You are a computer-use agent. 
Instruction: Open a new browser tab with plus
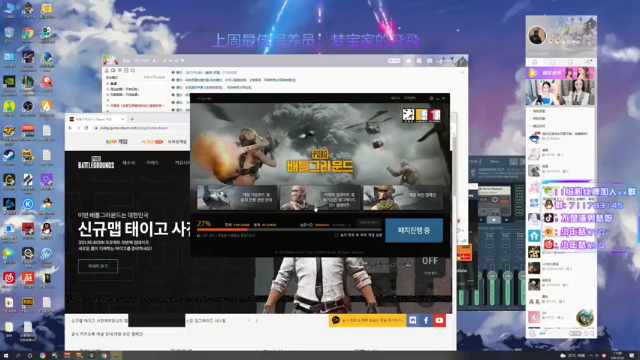(x=132, y=119)
